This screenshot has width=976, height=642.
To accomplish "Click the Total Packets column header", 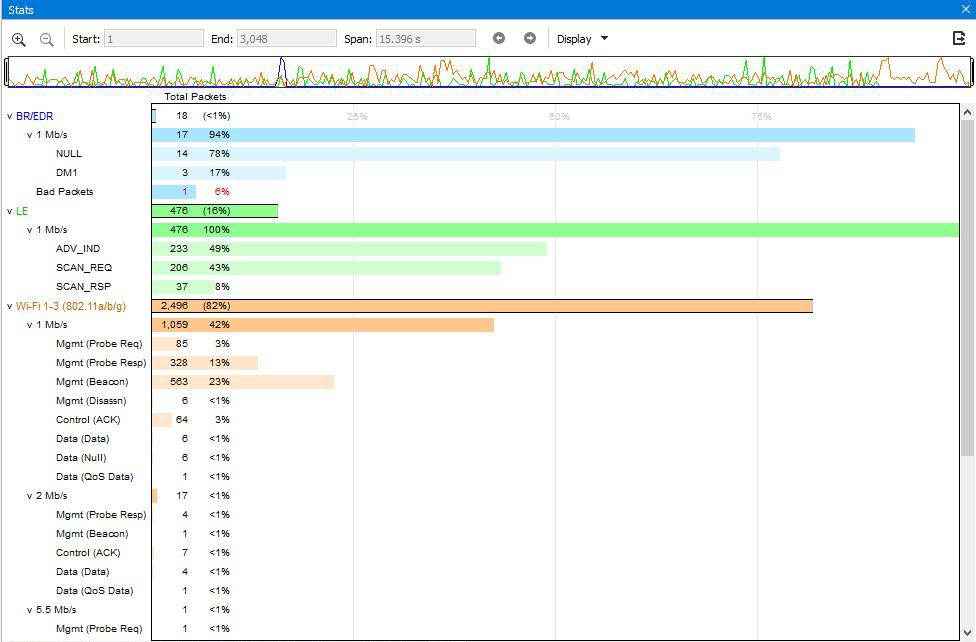I will pos(195,97).
